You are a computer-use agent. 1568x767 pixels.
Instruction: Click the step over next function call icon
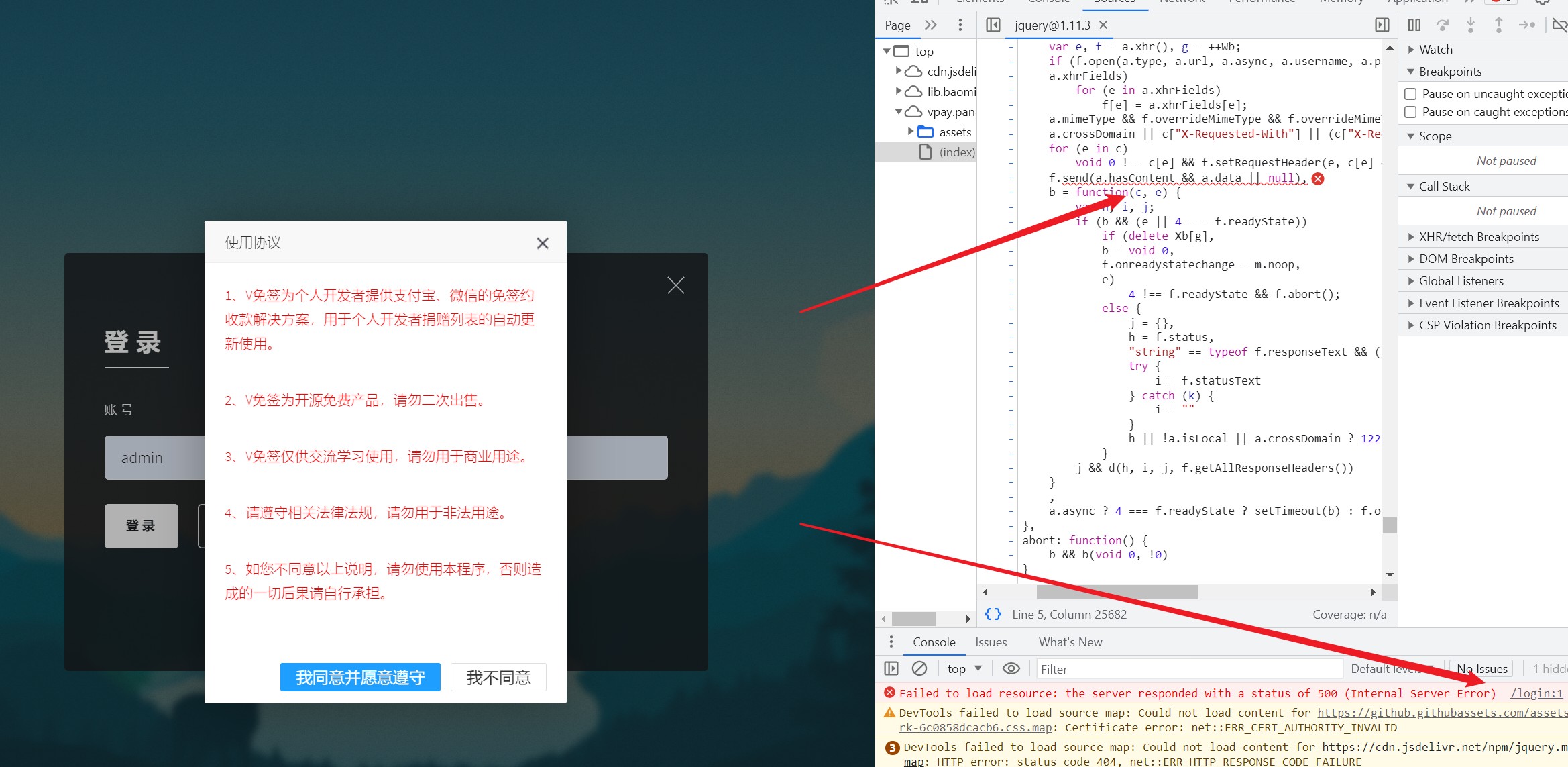tap(1443, 24)
